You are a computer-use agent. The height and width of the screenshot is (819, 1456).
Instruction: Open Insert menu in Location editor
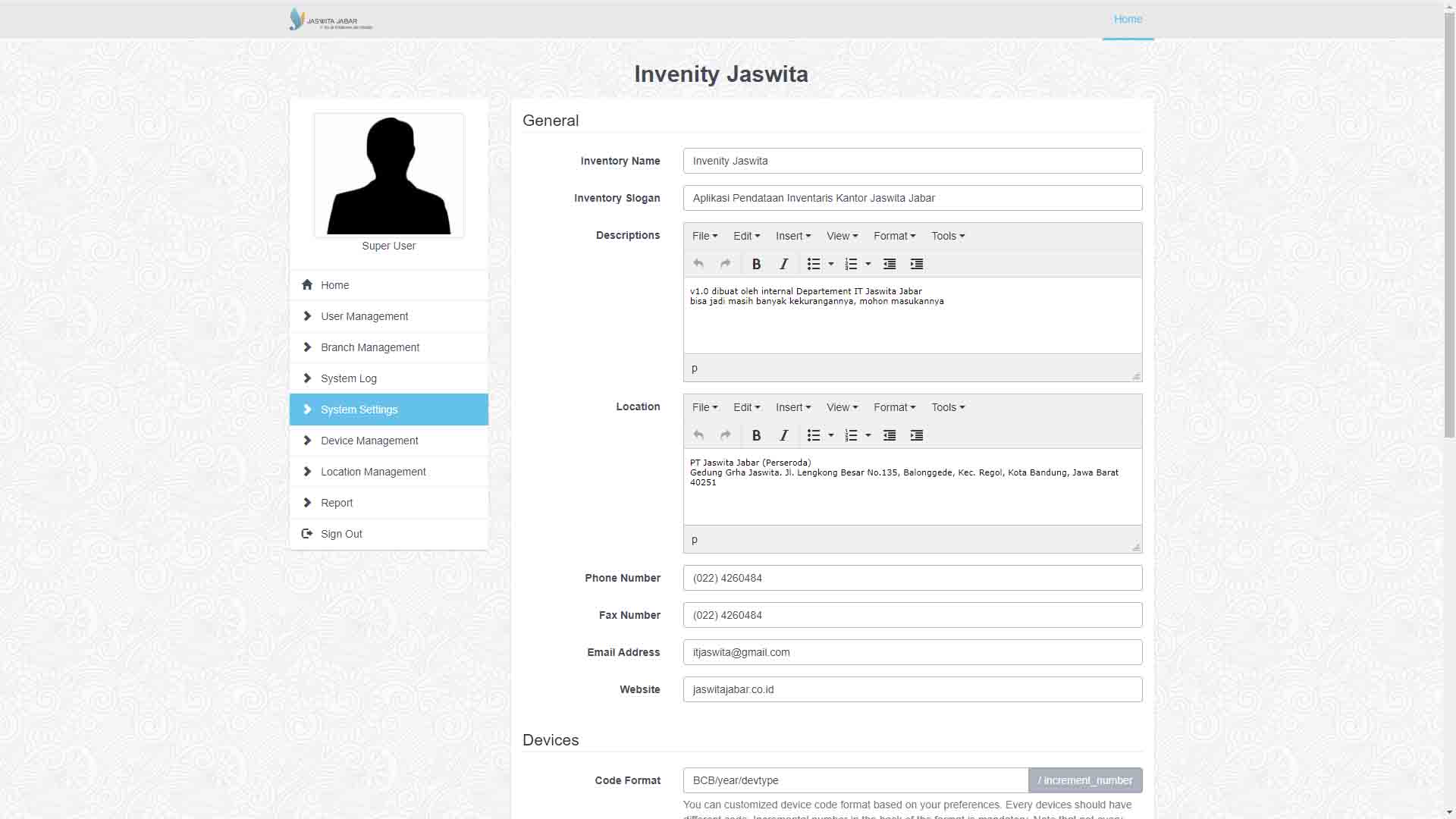[792, 407]
